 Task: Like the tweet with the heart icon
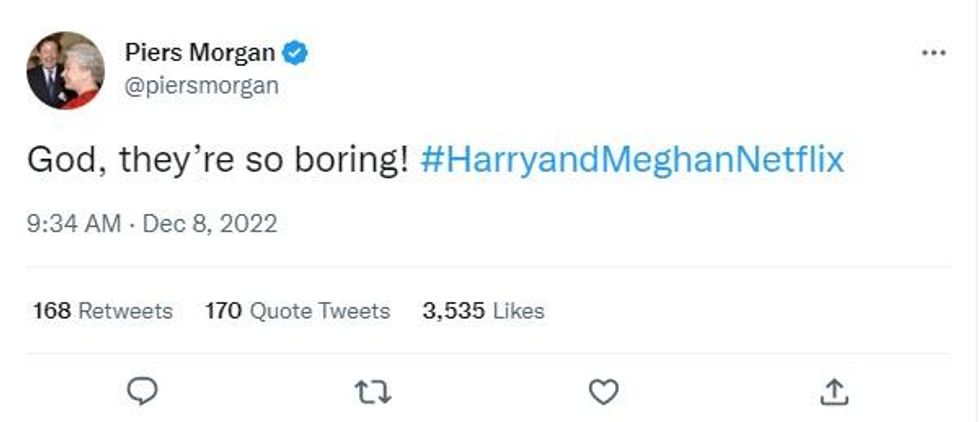coord(603,392)
